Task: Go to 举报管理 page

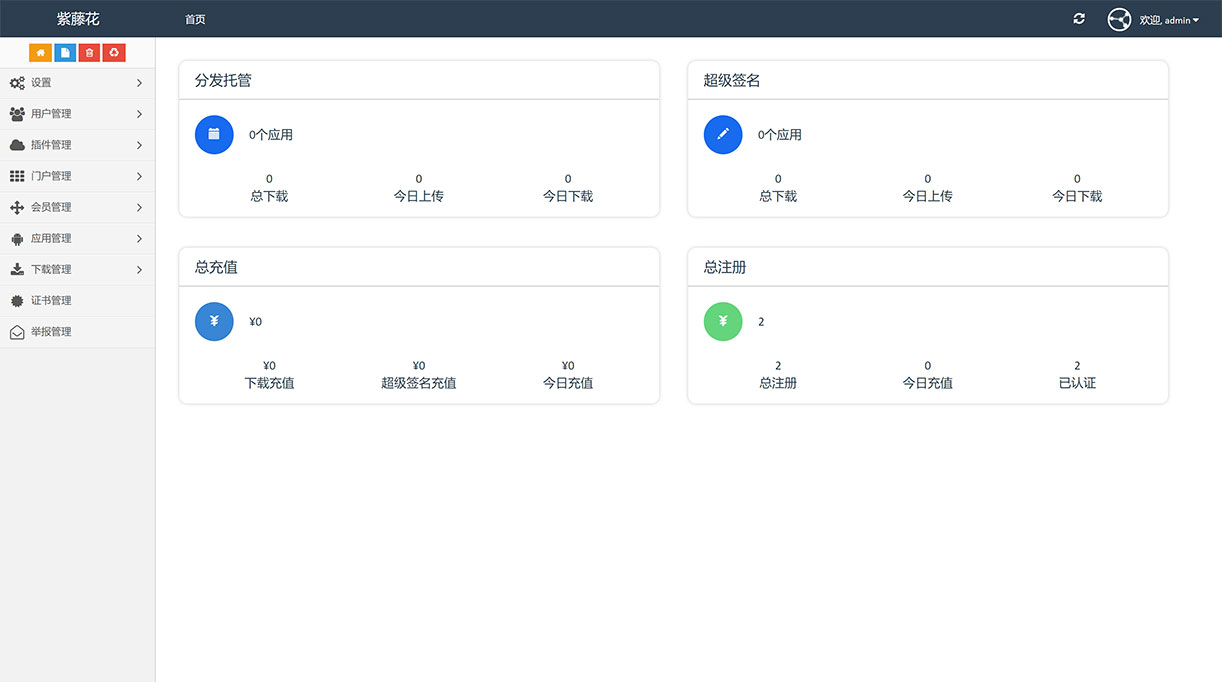Action: 51,332
